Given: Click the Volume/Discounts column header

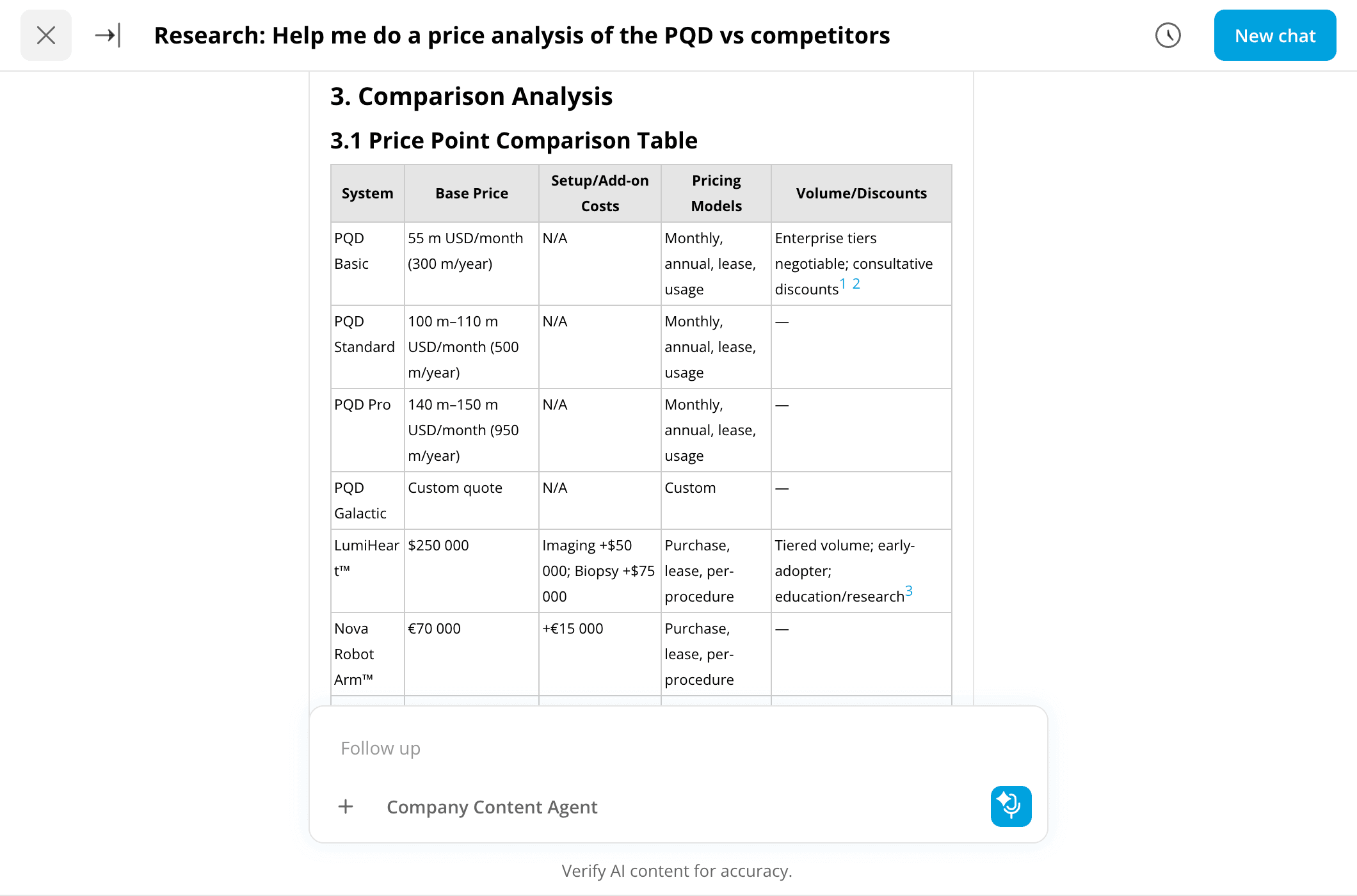Looking at the screenshot, I should [x=861, y=193].
